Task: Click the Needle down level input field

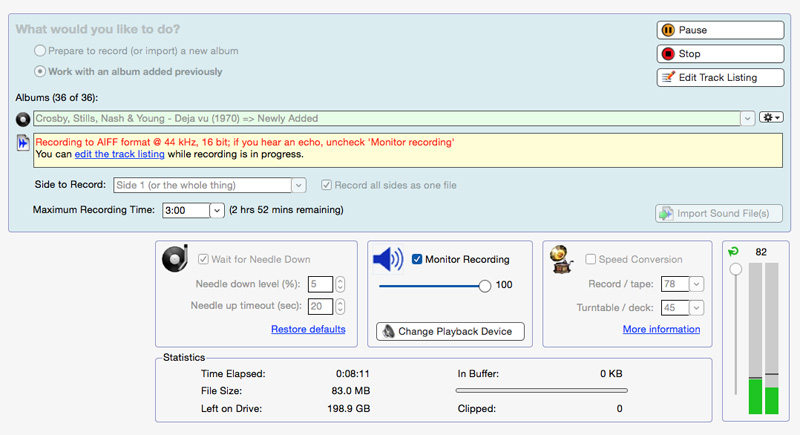Action: click(x=320, y=284)
